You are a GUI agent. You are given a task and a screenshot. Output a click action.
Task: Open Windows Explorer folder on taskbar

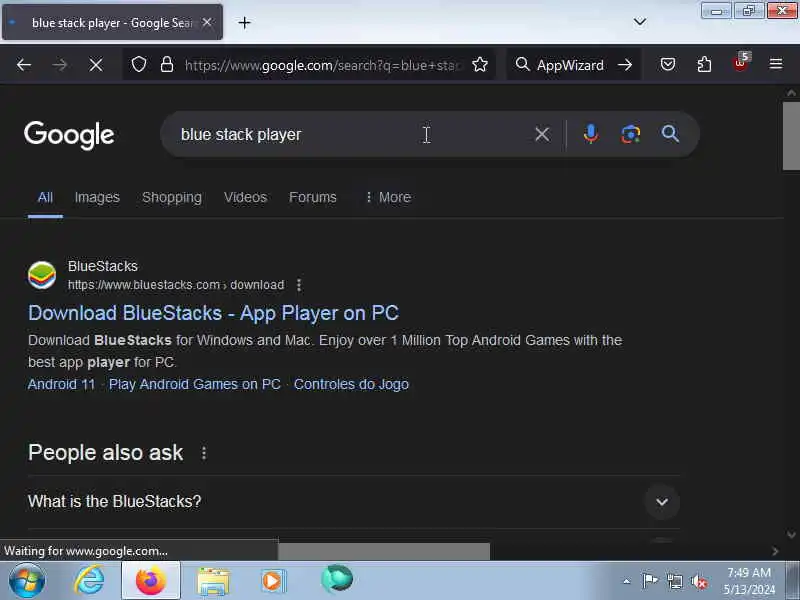(213, 582)
